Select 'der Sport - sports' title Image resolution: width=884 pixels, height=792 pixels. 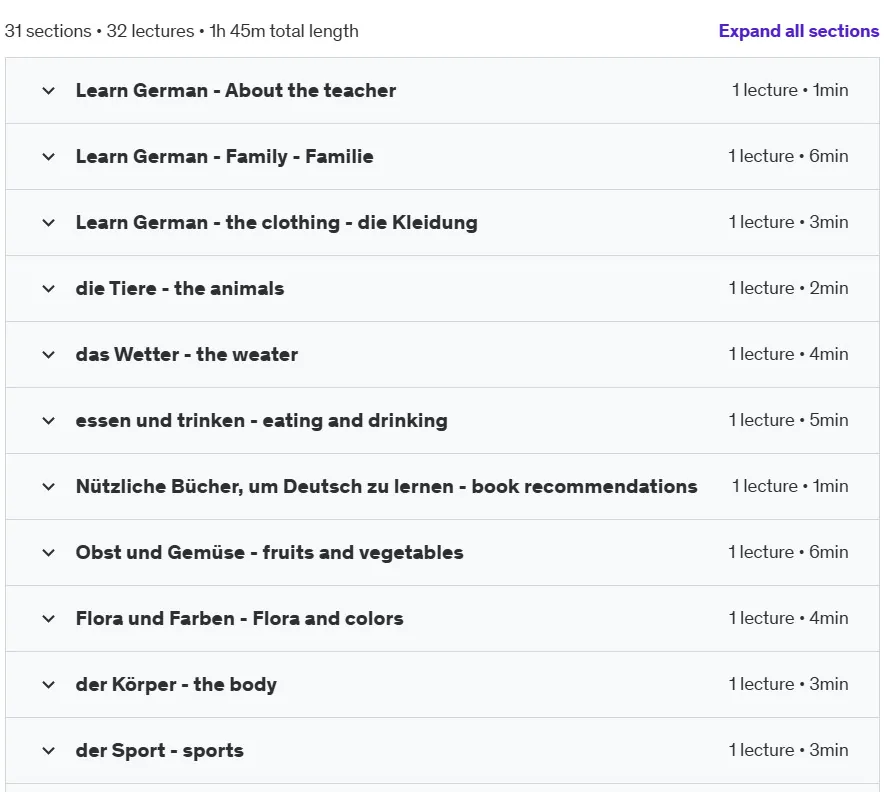[x=160, y=750]
